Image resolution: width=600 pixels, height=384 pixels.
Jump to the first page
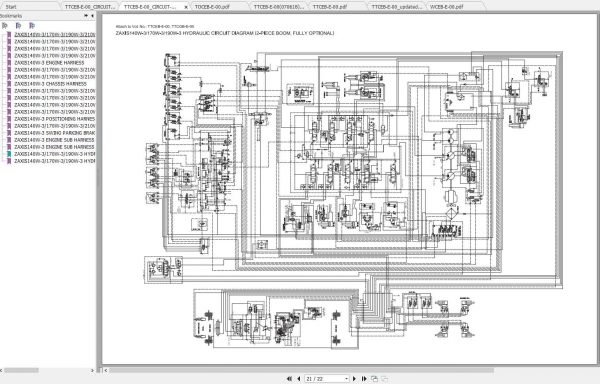click(x=289, y=379)
